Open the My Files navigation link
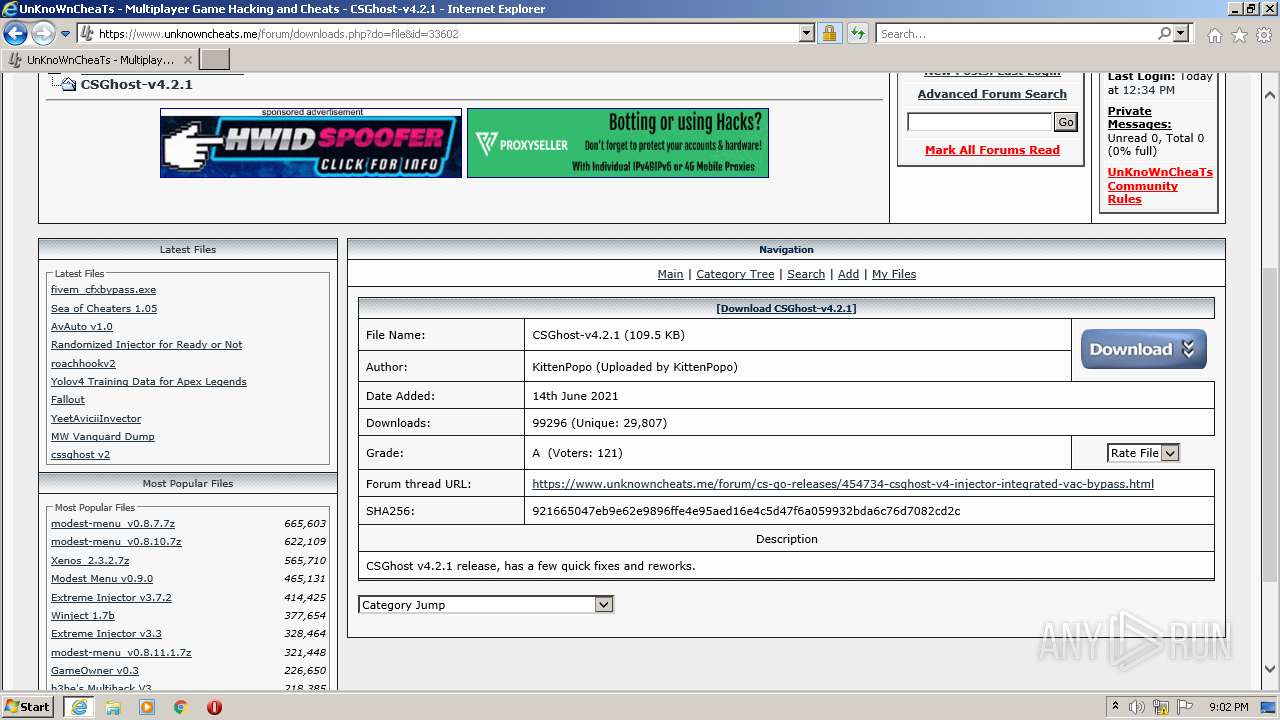The image size is (1280, 720). click(x=894, y=274)
